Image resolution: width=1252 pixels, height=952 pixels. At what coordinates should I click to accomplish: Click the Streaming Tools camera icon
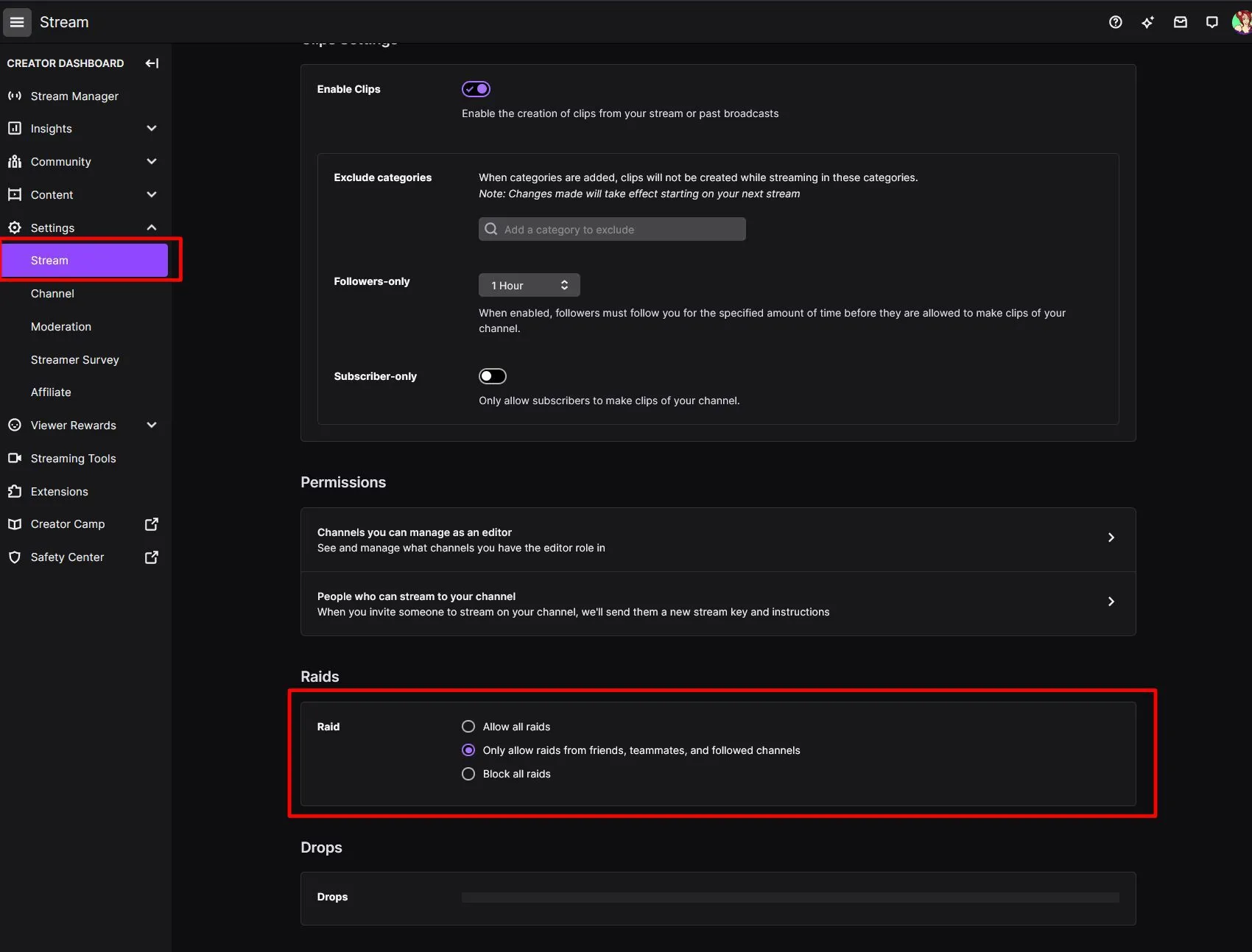(x=15, y=458)
